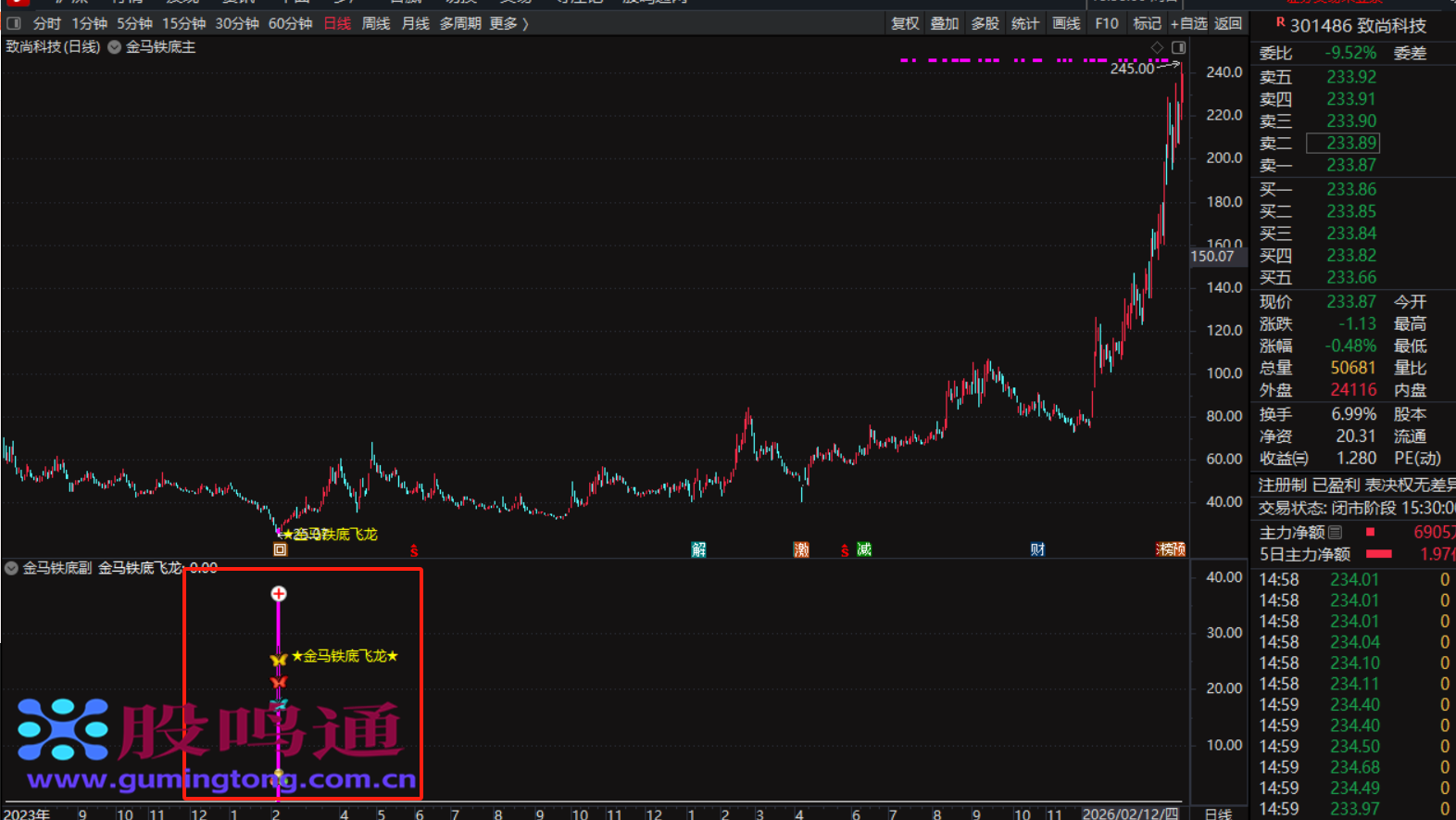Click the 解 event marker on timeline
Viewport: 1456px width, 820px height.
pos(698,549)
